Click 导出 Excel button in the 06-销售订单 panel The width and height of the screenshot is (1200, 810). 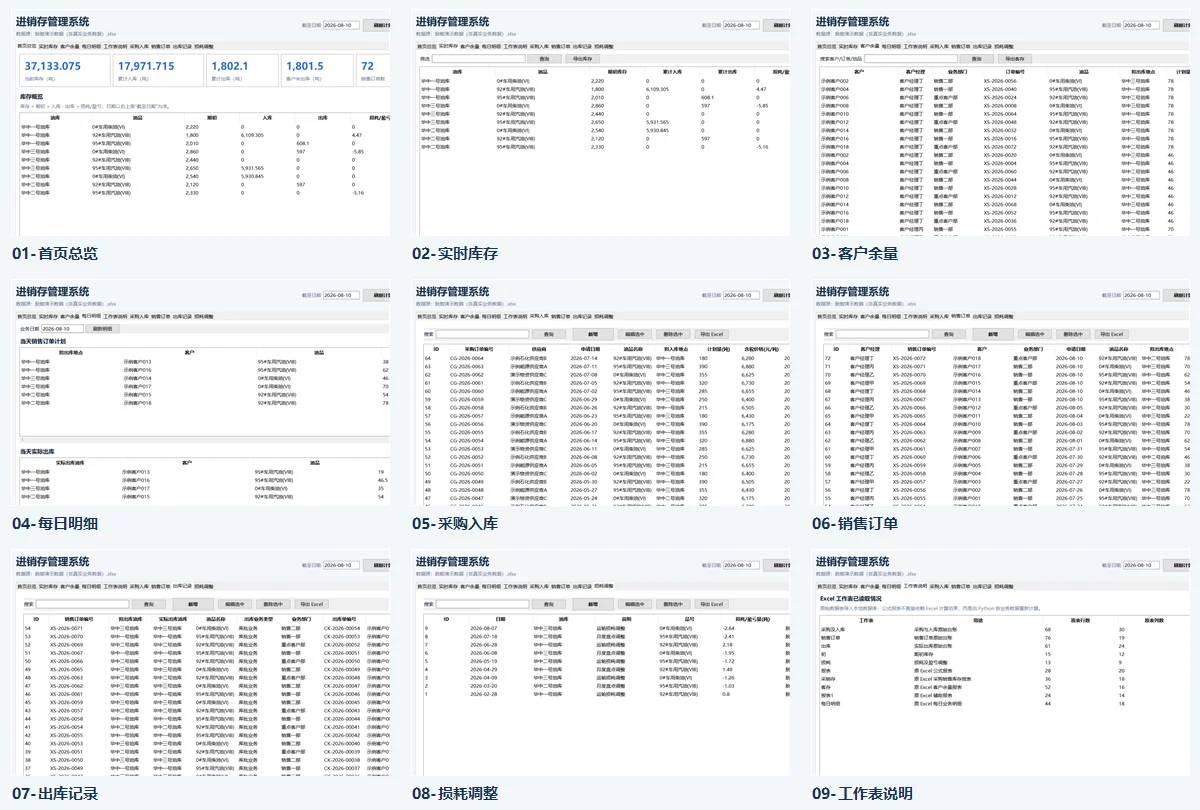(1111, 334)
